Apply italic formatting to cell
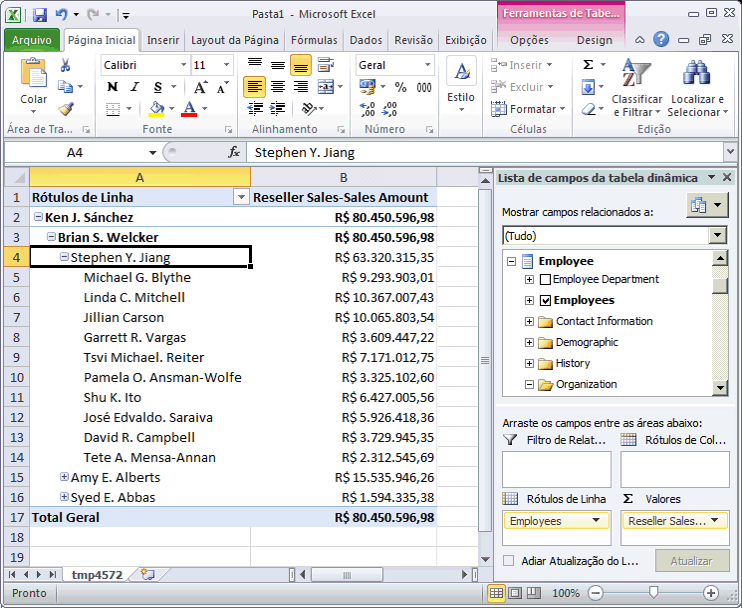Viewport: 742px width, 608px height. point(133,88)
